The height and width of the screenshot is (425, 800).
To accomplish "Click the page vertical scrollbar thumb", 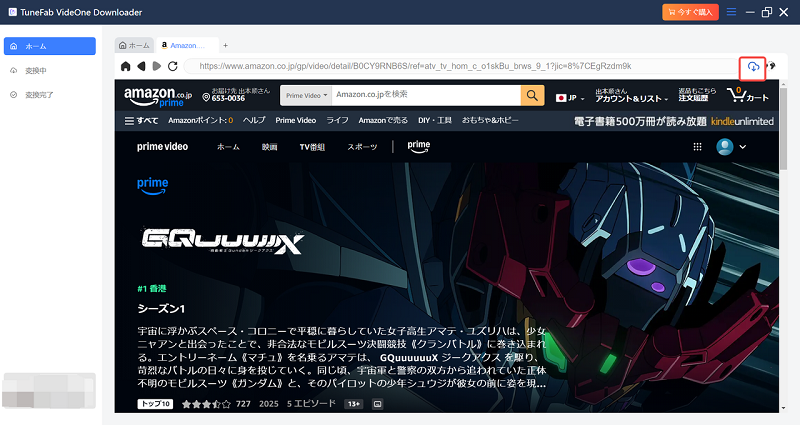I will point(784,130).
